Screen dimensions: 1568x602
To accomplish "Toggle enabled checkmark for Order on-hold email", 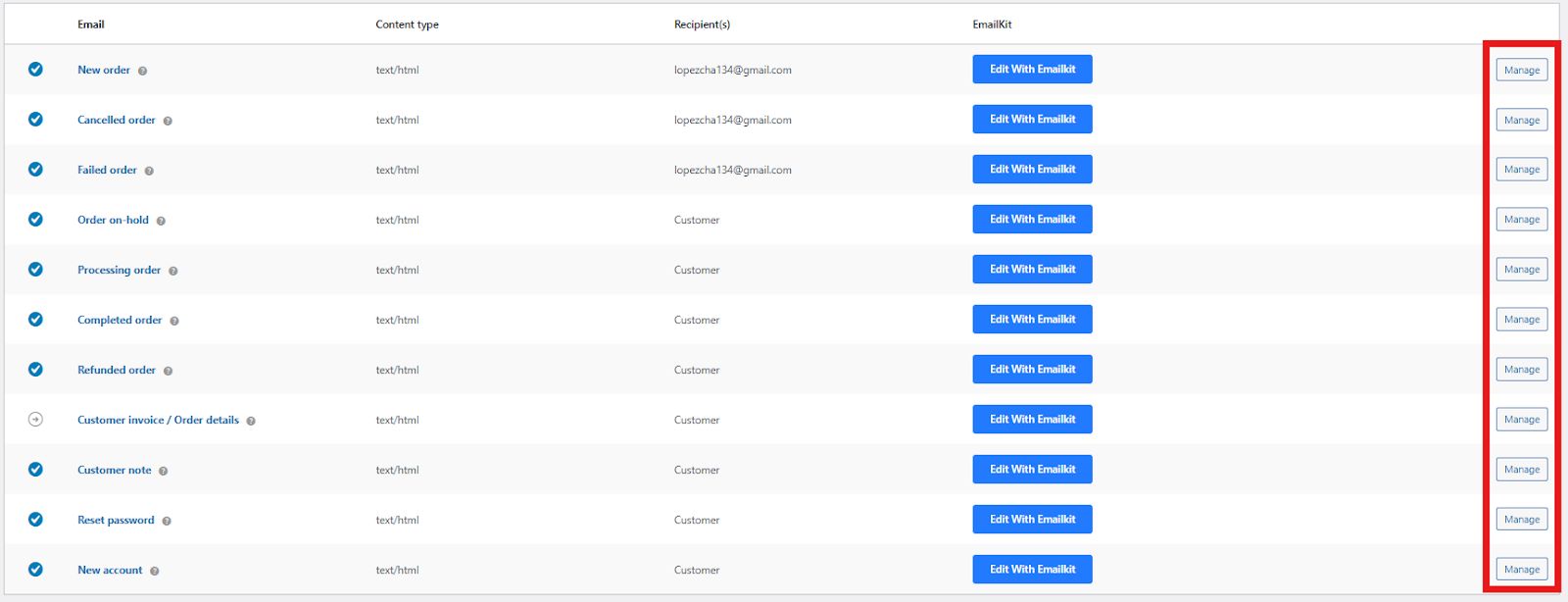I will point(35,220).
